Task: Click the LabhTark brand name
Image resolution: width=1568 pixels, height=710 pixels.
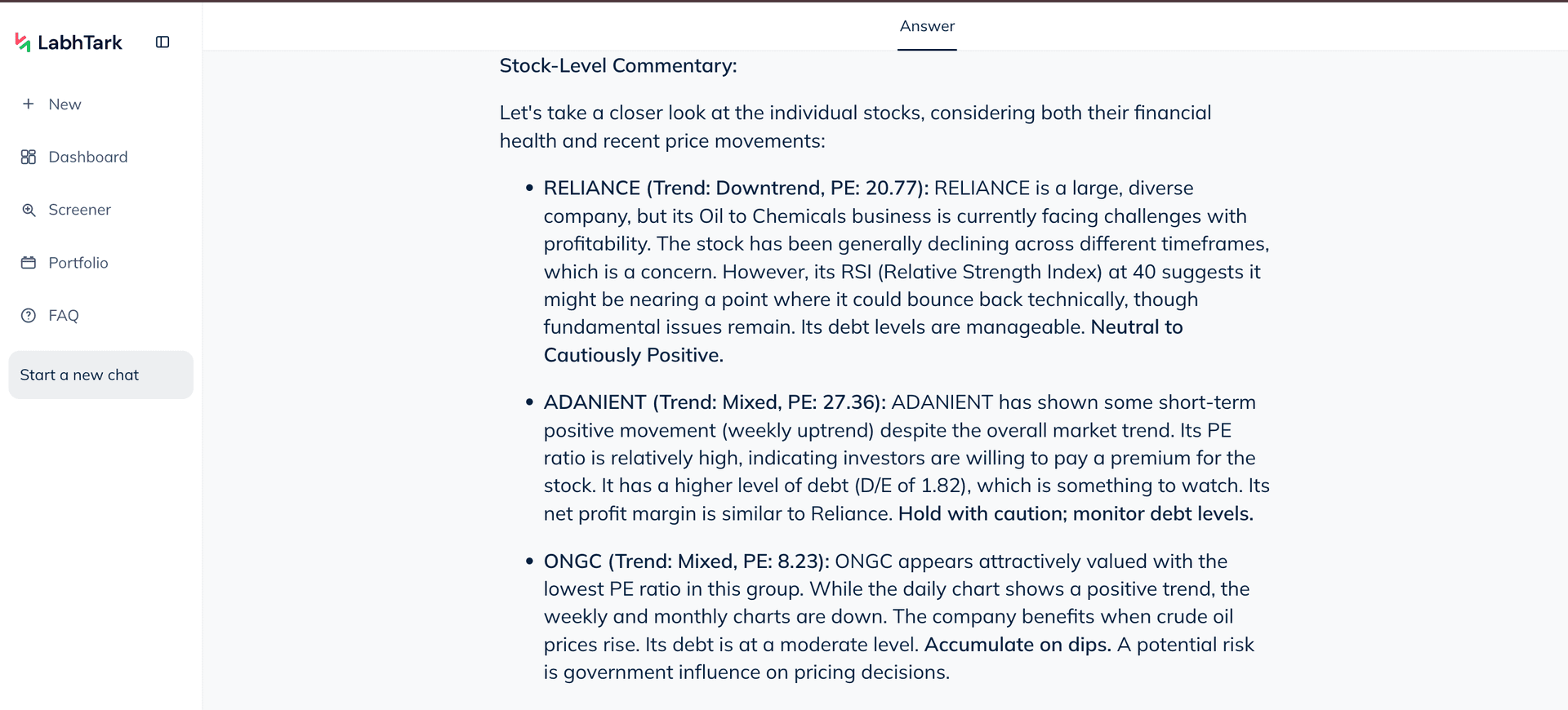Action: [80, 42]
